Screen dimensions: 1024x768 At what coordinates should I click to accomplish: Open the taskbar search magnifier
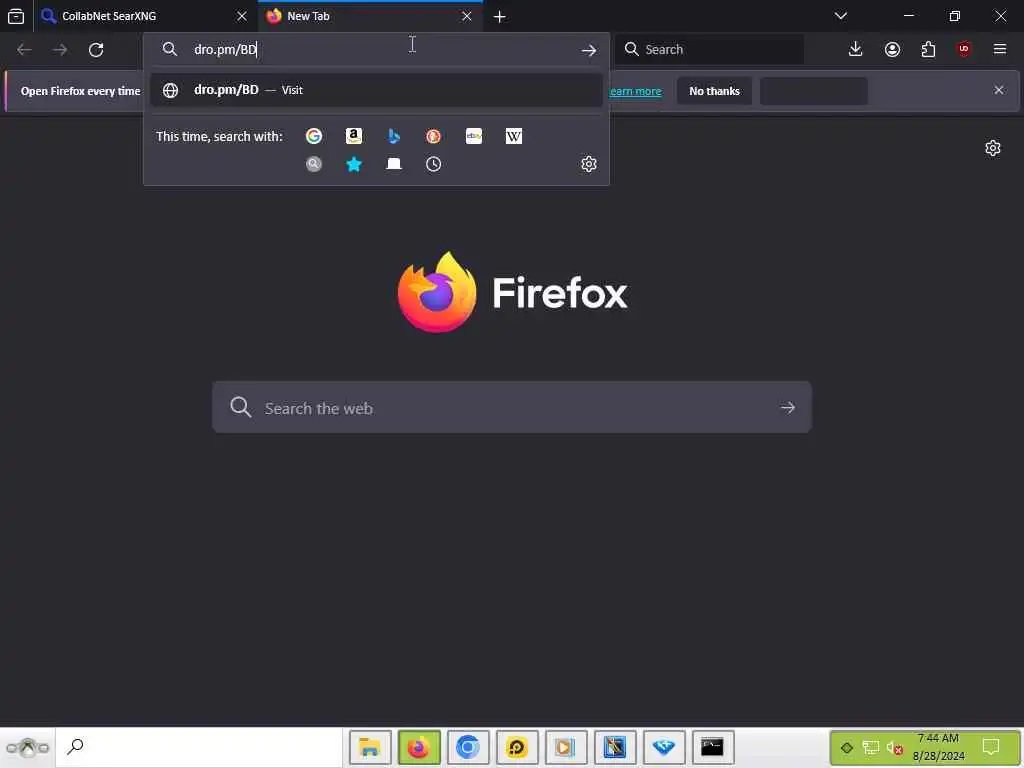click(x=76, y=746)
